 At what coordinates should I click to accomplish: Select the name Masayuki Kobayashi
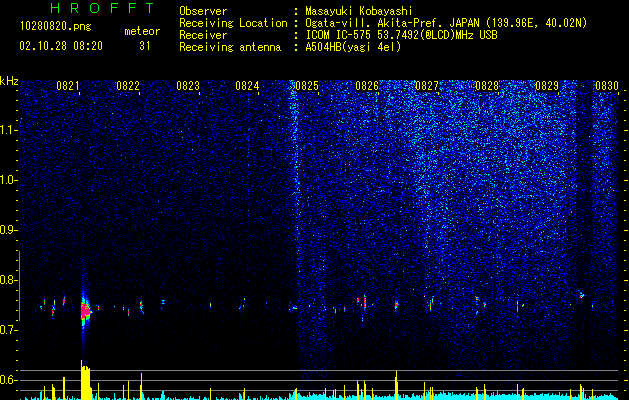click(x=359, y=11)
